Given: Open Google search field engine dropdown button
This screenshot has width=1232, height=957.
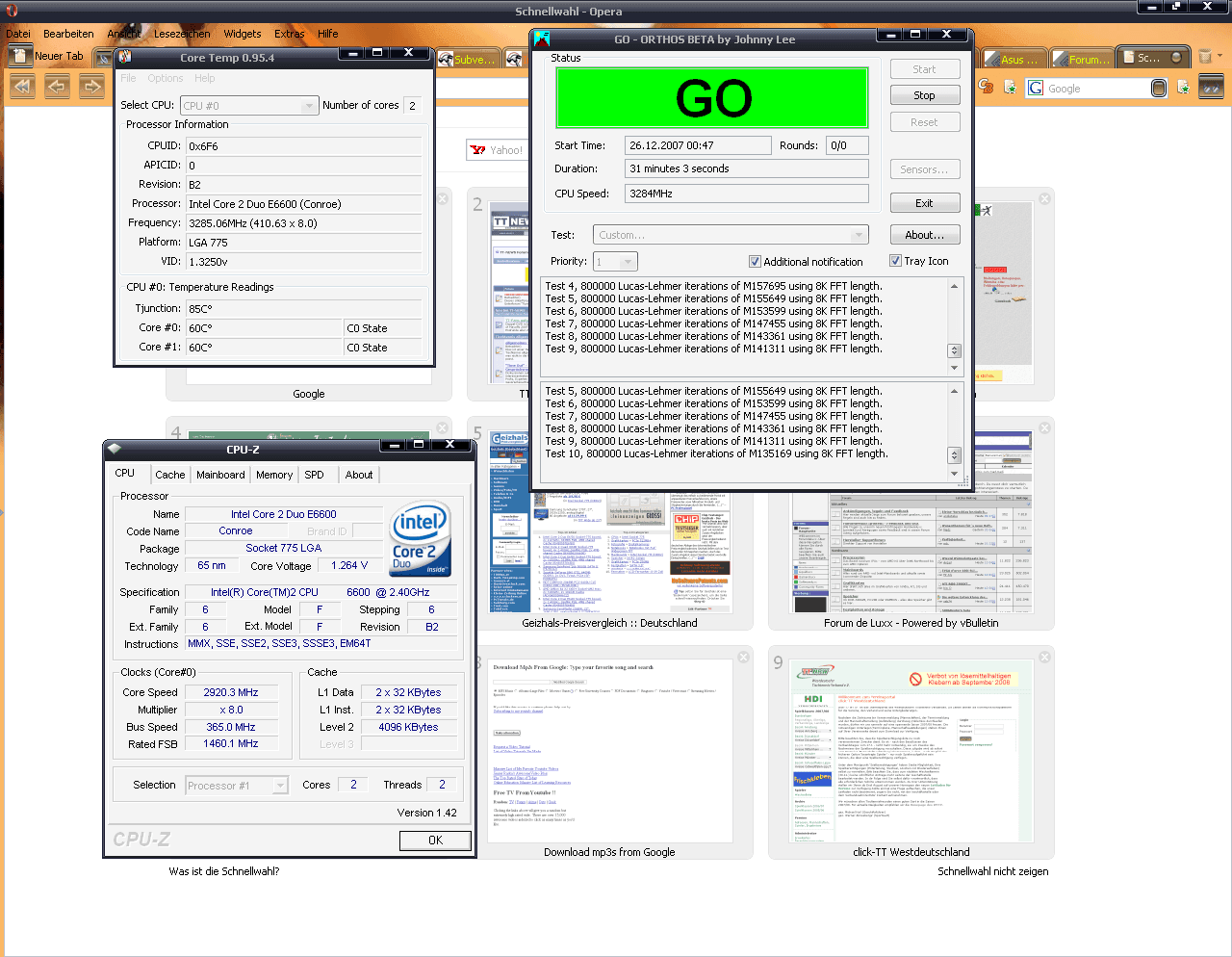Looking at the screenshot, I should tap(1158, 89).
